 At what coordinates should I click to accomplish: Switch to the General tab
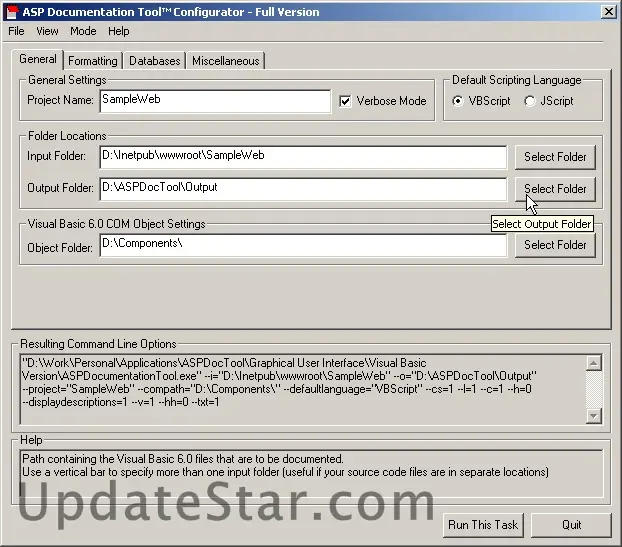click(38, 59)
